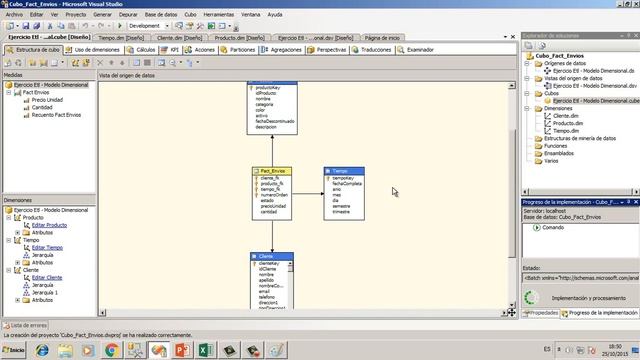Select Producto.dim in Solution Explorer
Screen dimensions: 640x360
coord(568,123)
